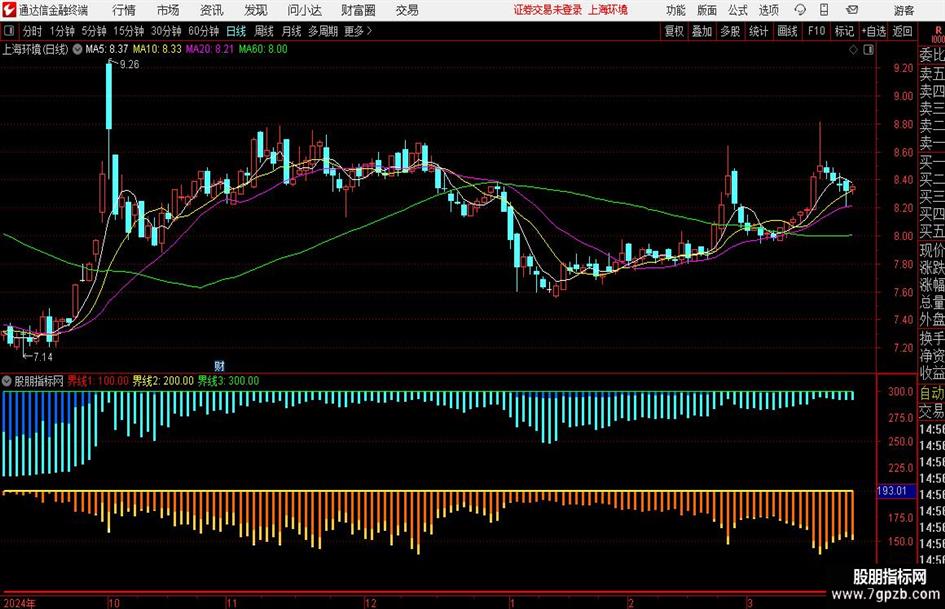945x609 pixels.
Task: Toggle the left panel icon before 分时
Action: point(9,31)
